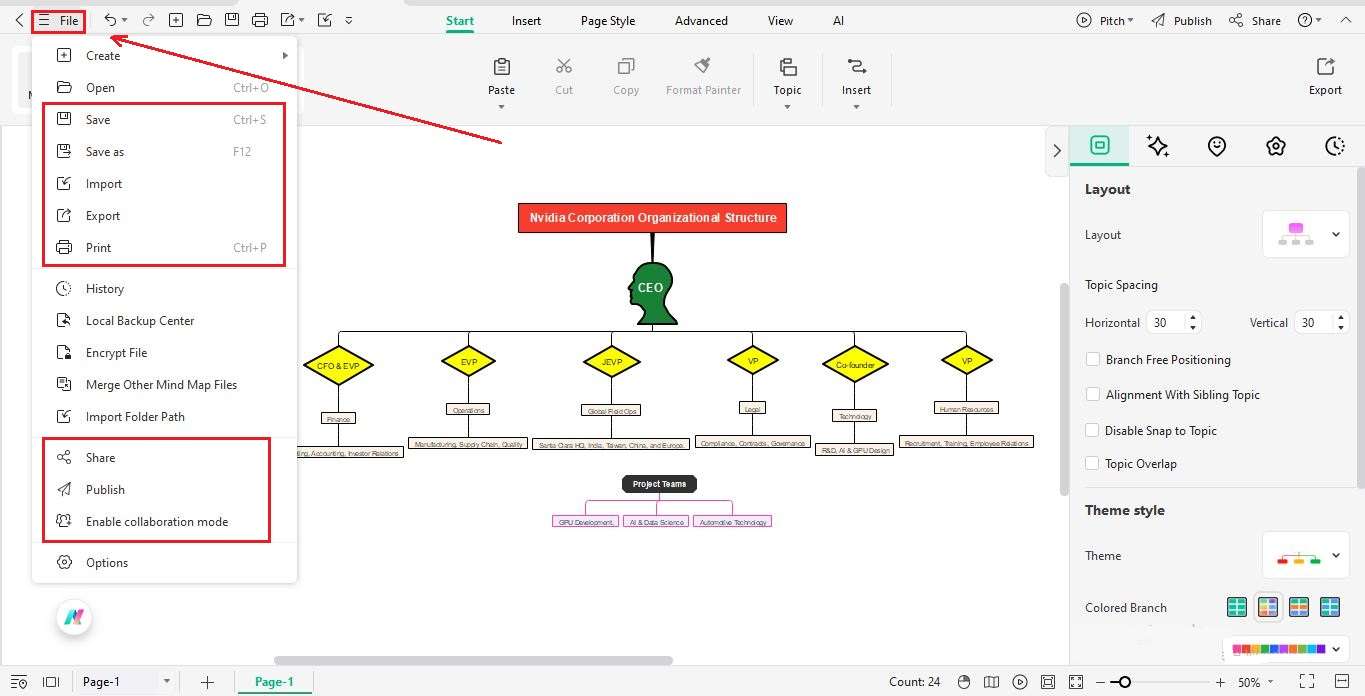The height and width of the screenshot is (696, 1365).
Task: Switch to the AI ribbon tab
Action: click(838, 20)
